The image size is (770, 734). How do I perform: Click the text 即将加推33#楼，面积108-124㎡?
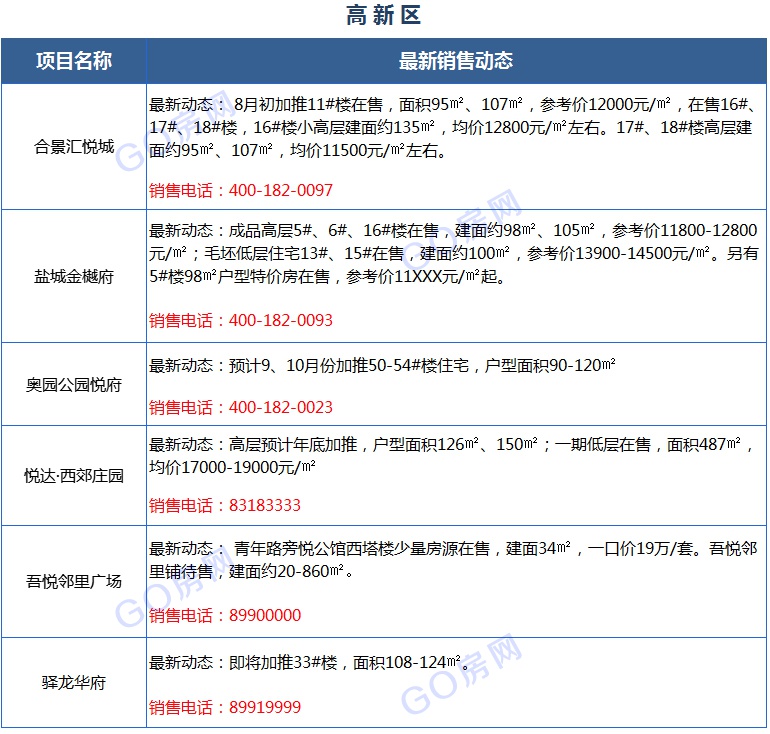(x=345, y=662)
